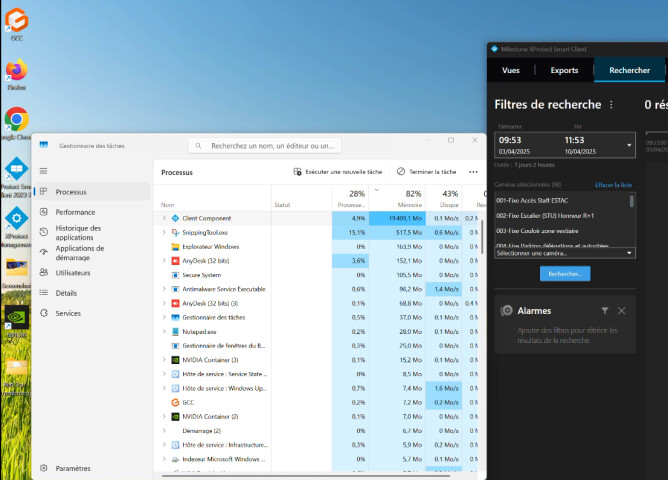668x480 pixels.
Task: Click the Effacer la liste link
Action: (614, 185)
